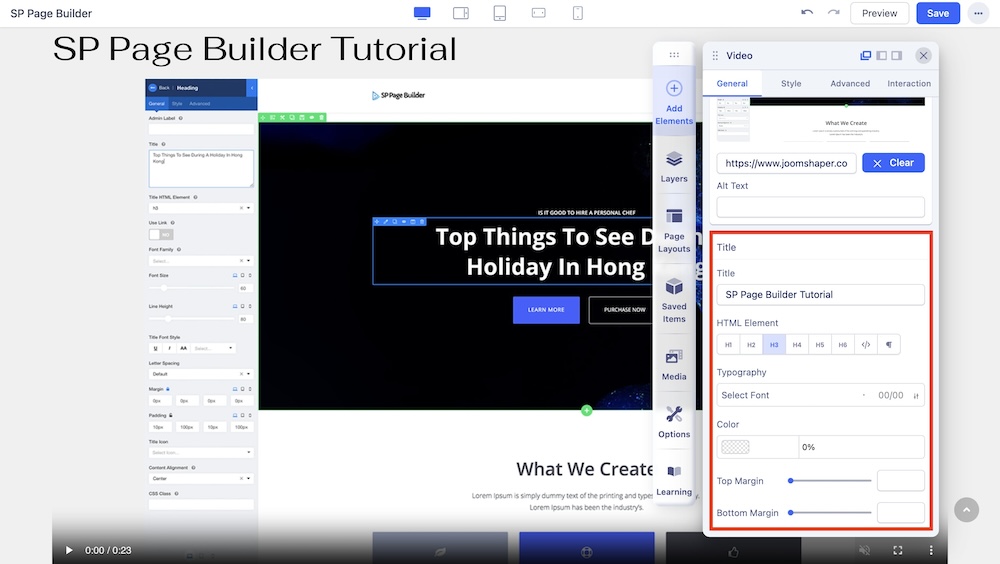Switch to tablet portrait device view
The image size is (1000, 564).
click(x=500, y=13)
